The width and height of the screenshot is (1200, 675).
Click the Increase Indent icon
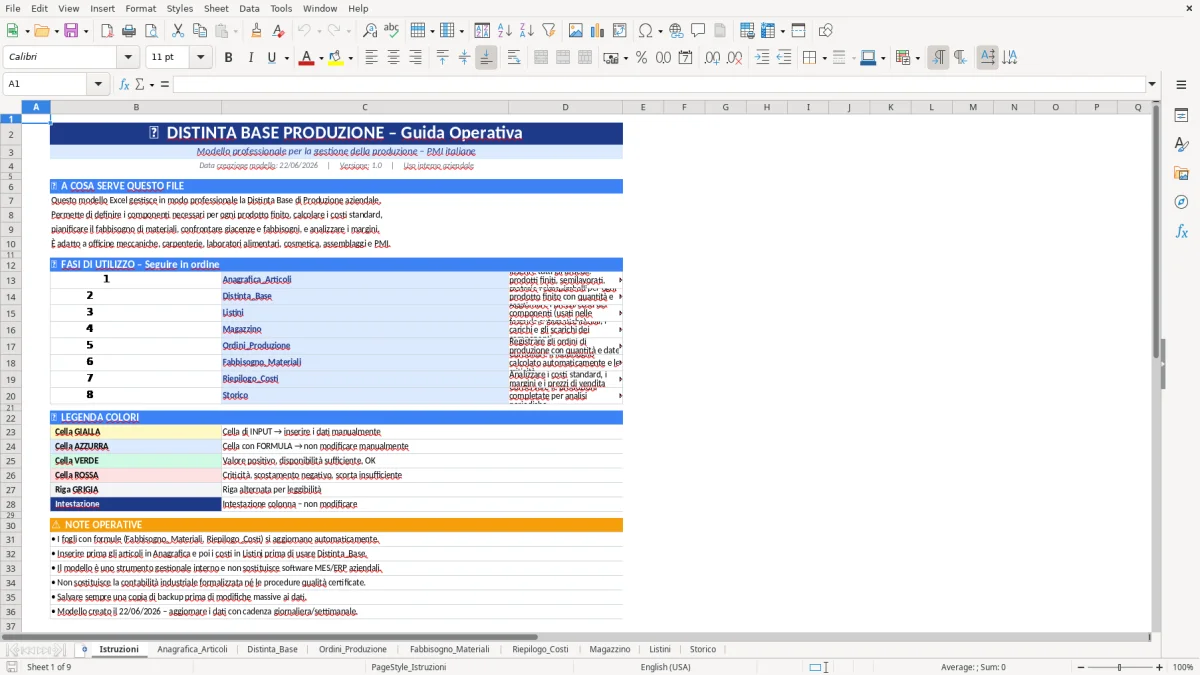tap(762, 58)
